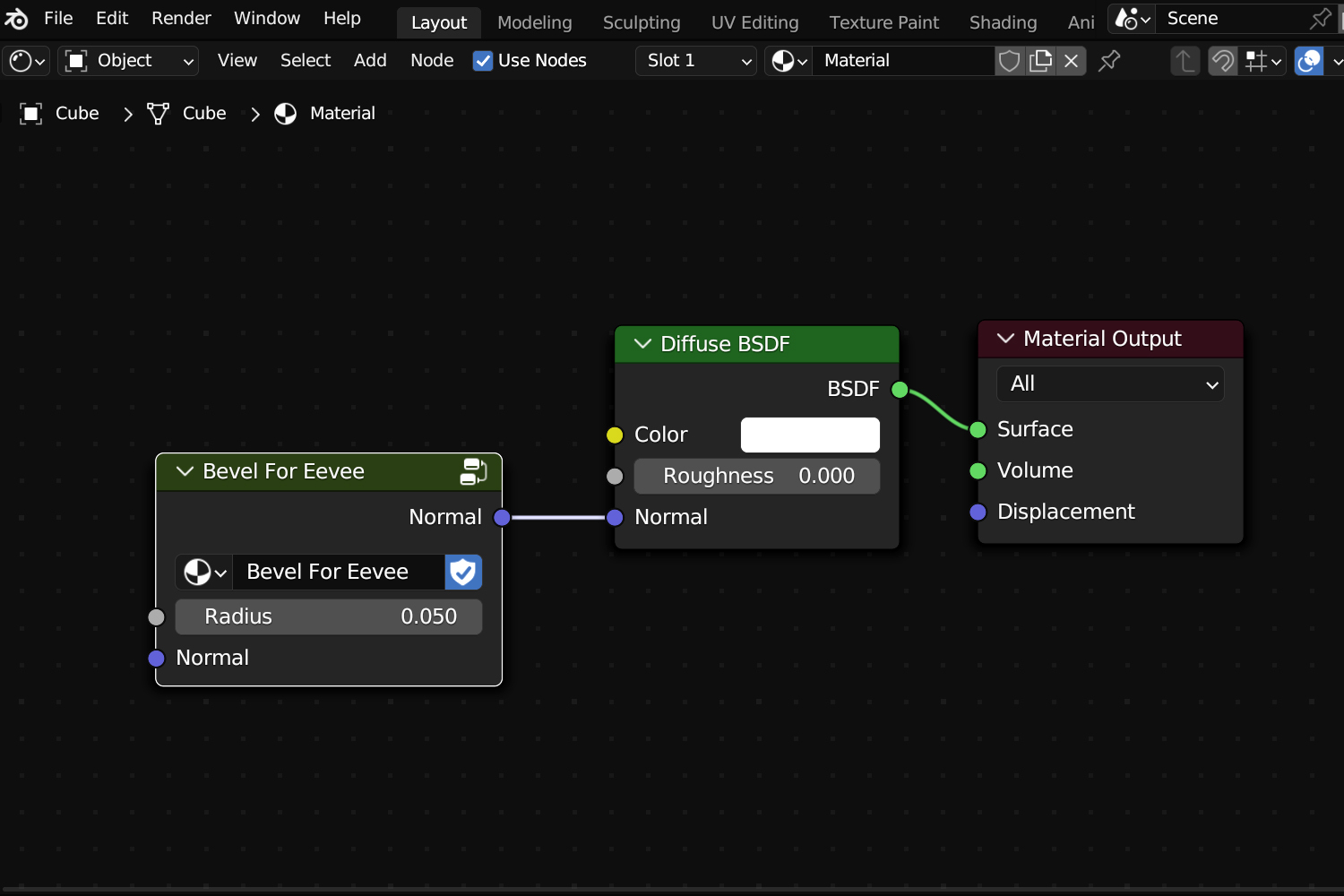Open the All target dropdown in Material Output
The height and width of the screenshot is (896, 1344).
click(x=1110, y=384)
